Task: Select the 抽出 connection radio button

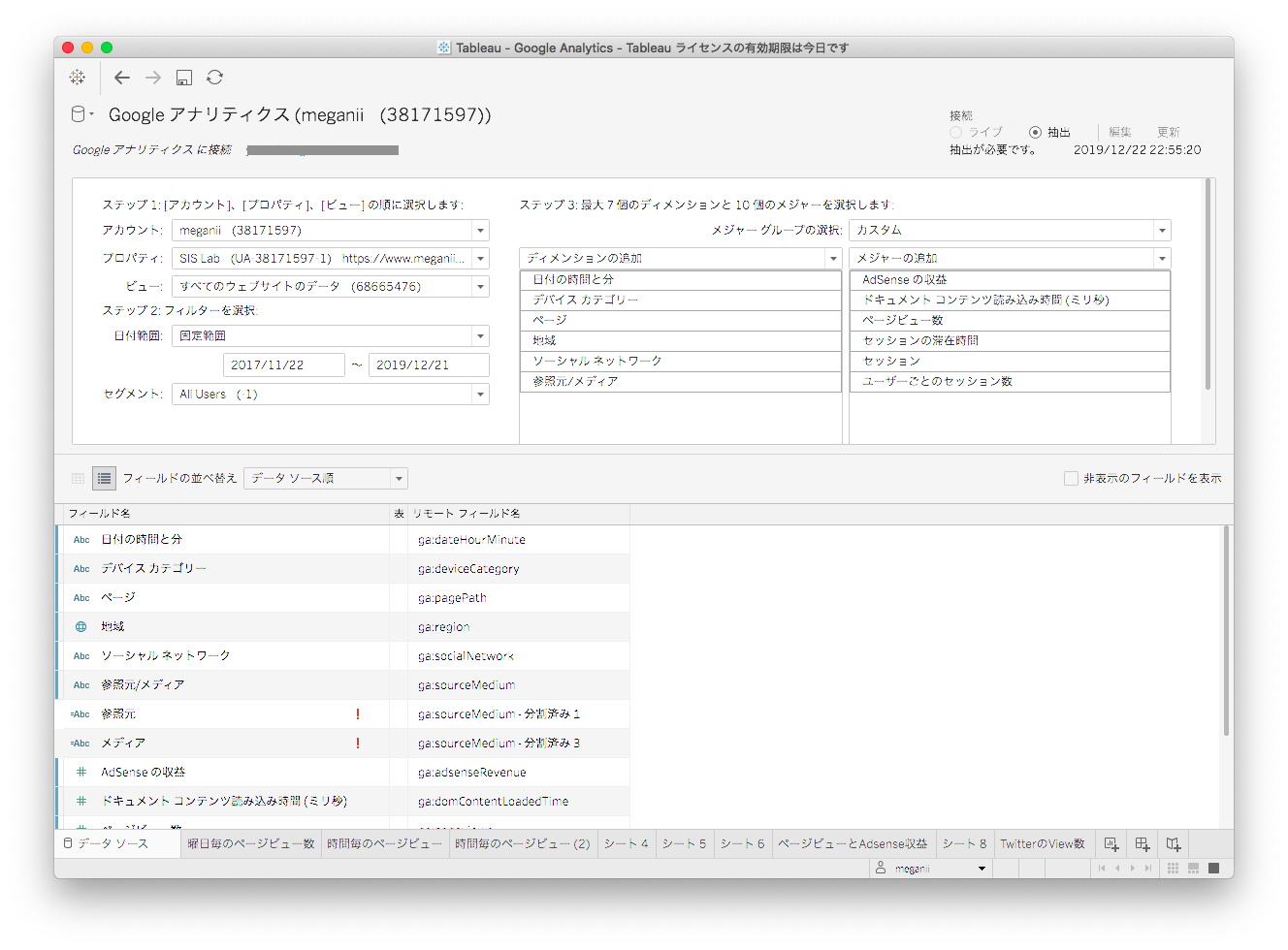Action: [1036, 132]
